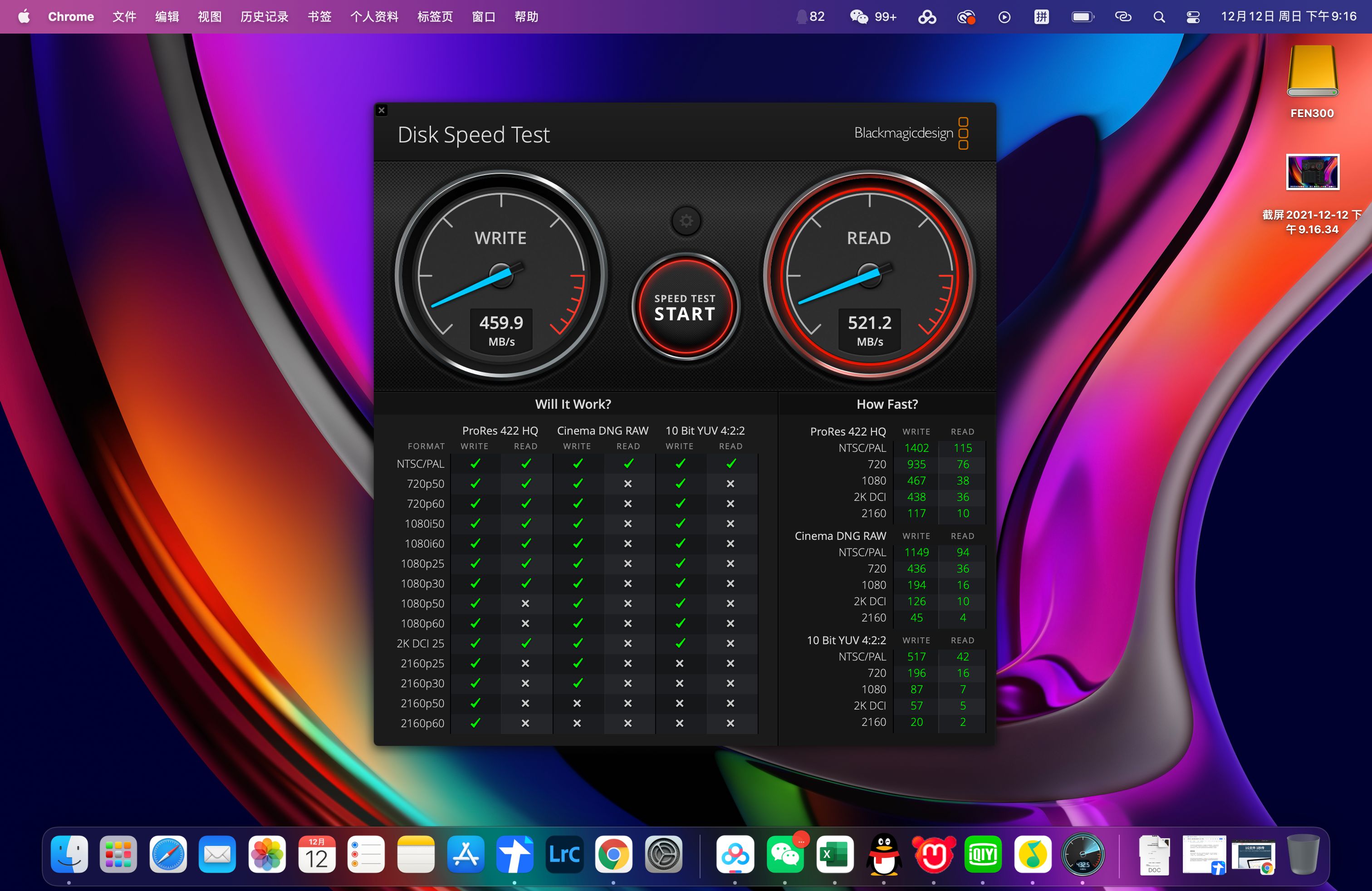Open Lightroom Classic from the dock

coord(564,855)
